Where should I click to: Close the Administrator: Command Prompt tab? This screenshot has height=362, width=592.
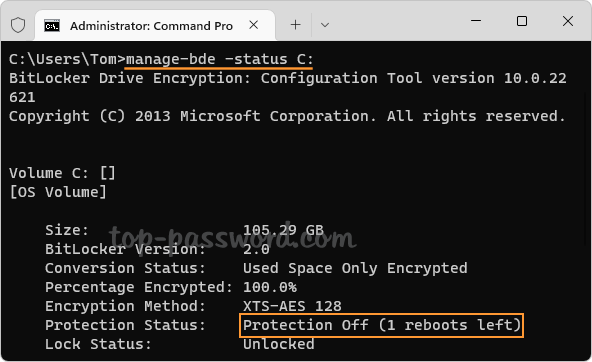[x=254, y=25]
